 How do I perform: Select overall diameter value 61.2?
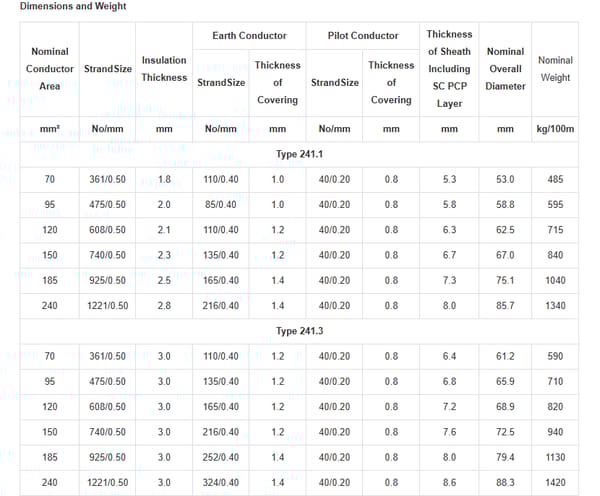[x=505, y=356]
